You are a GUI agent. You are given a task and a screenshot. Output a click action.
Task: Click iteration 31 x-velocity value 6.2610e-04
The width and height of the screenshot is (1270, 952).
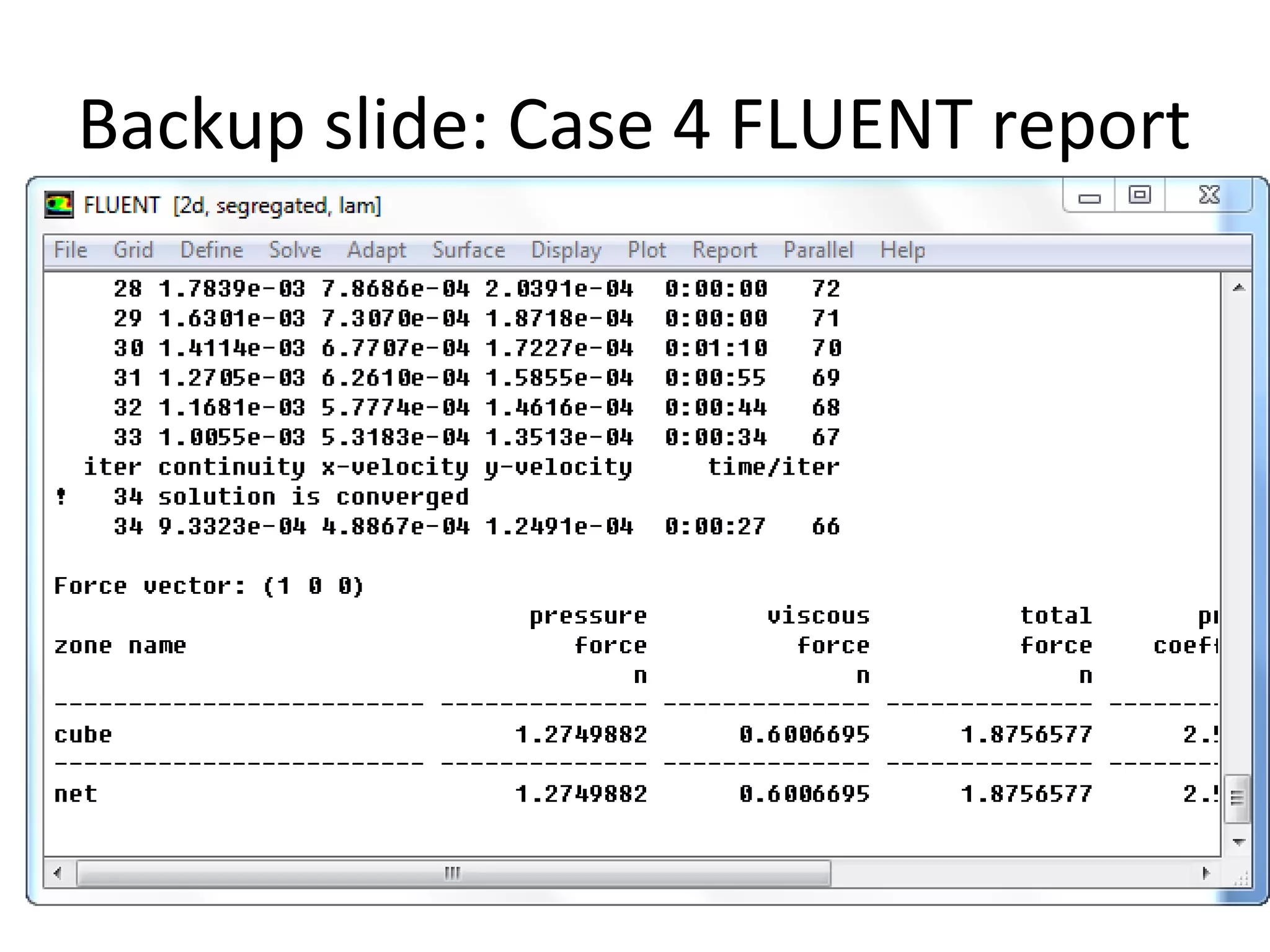click(x=396, y=377)
